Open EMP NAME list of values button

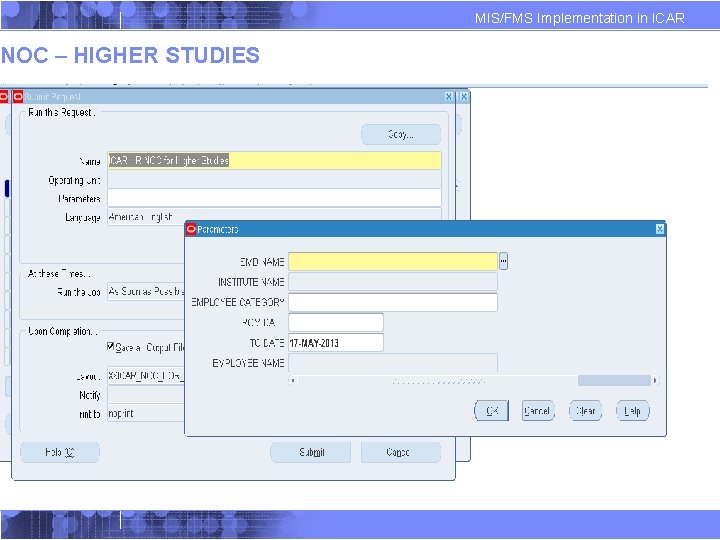pos(503,261)
